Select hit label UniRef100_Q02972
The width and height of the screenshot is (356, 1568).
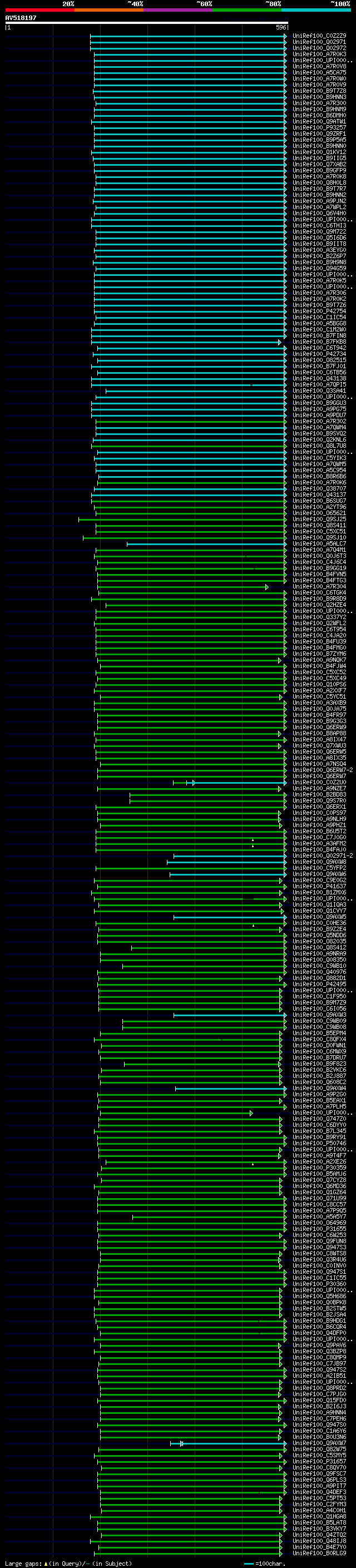319,48
